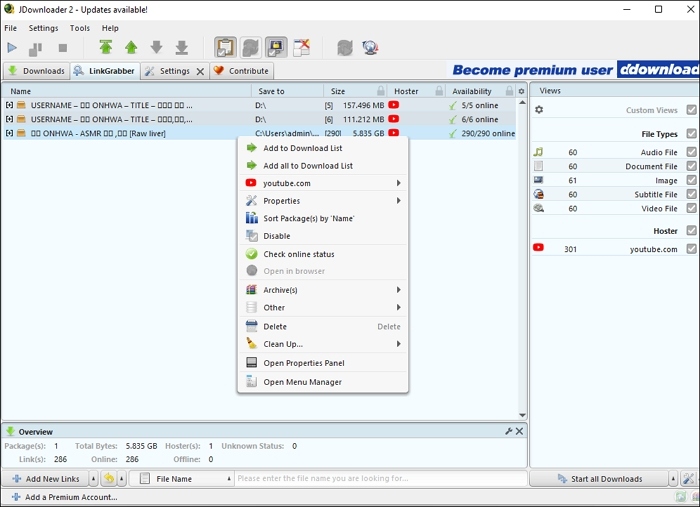Uncheck the Audio File filter
The width and height of the screenshot is (700, 507).
[692, 152]
